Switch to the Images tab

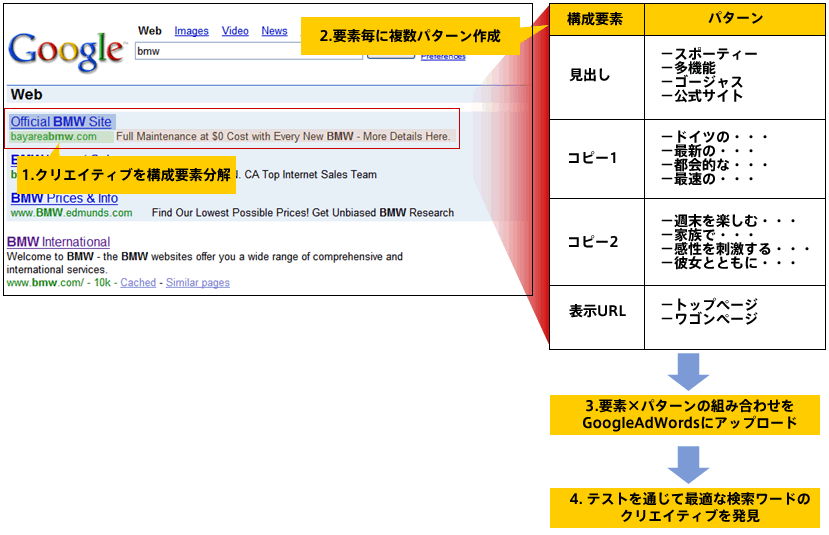coord(191,31)
